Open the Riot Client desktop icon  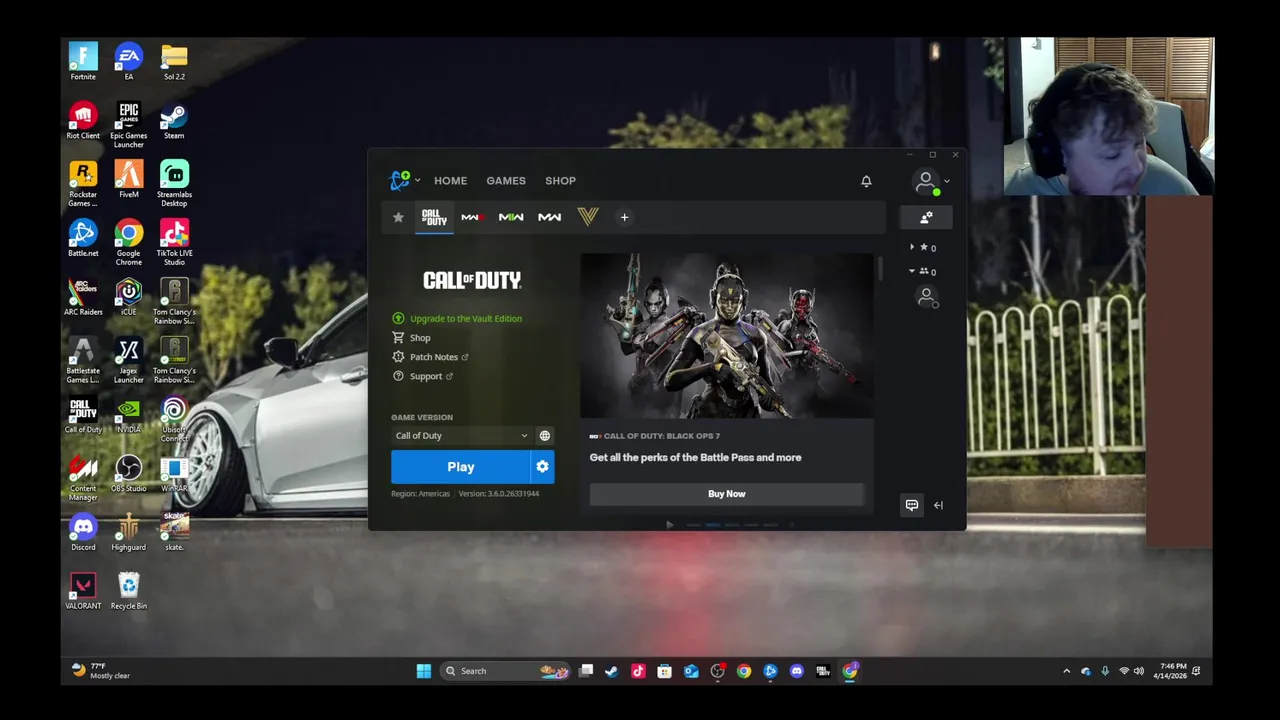pyautogui.click(x=83, y=120)
